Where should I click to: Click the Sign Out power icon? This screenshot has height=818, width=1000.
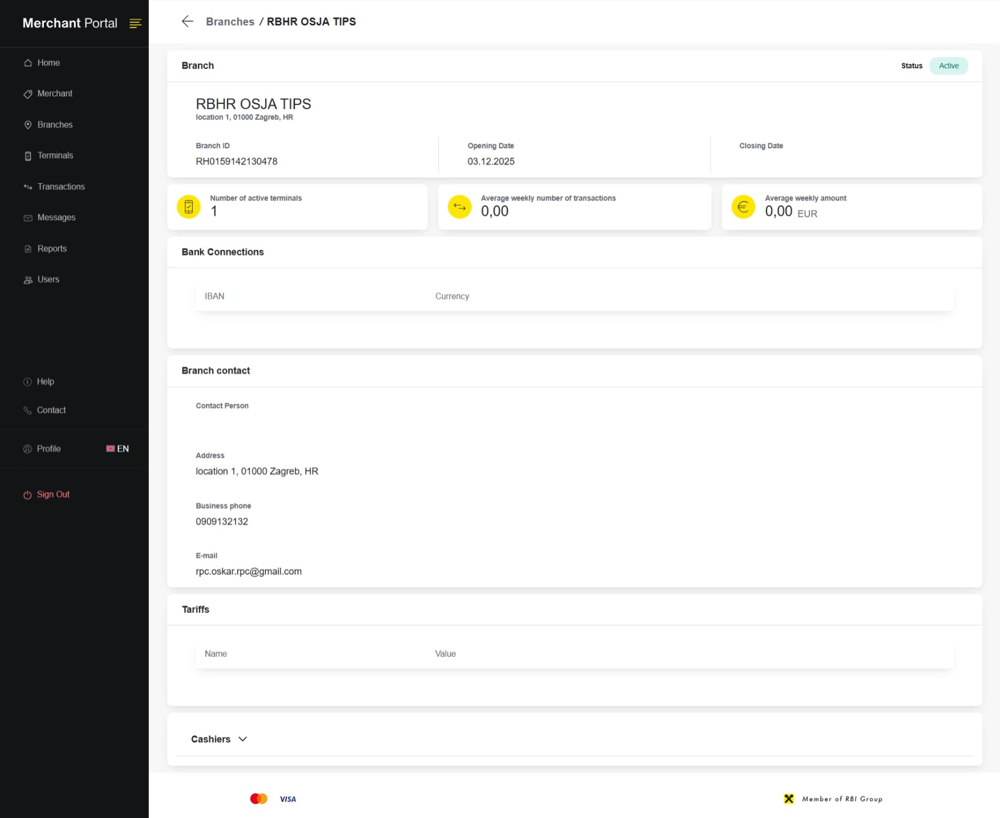[27, 495]
